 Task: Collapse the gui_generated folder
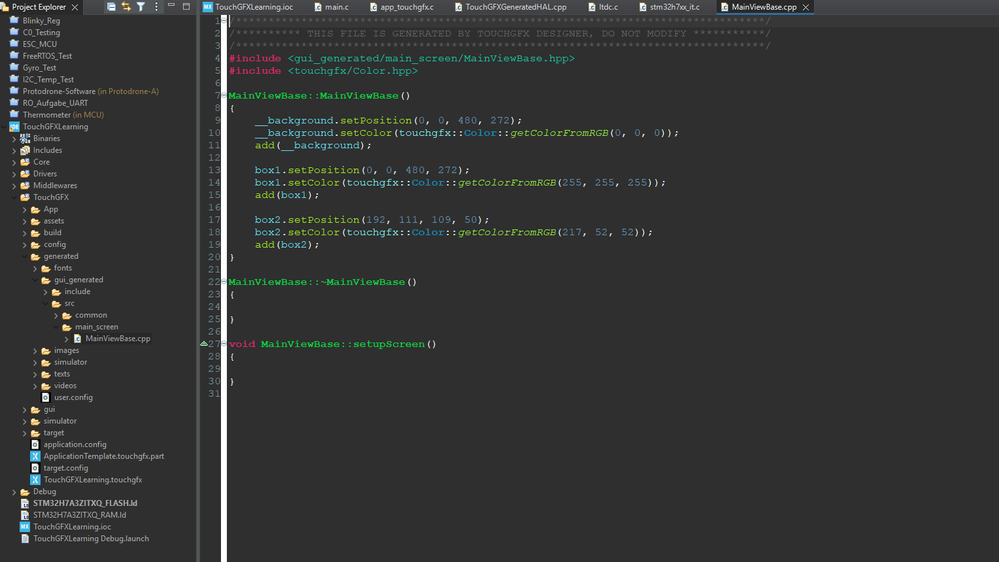36,280
